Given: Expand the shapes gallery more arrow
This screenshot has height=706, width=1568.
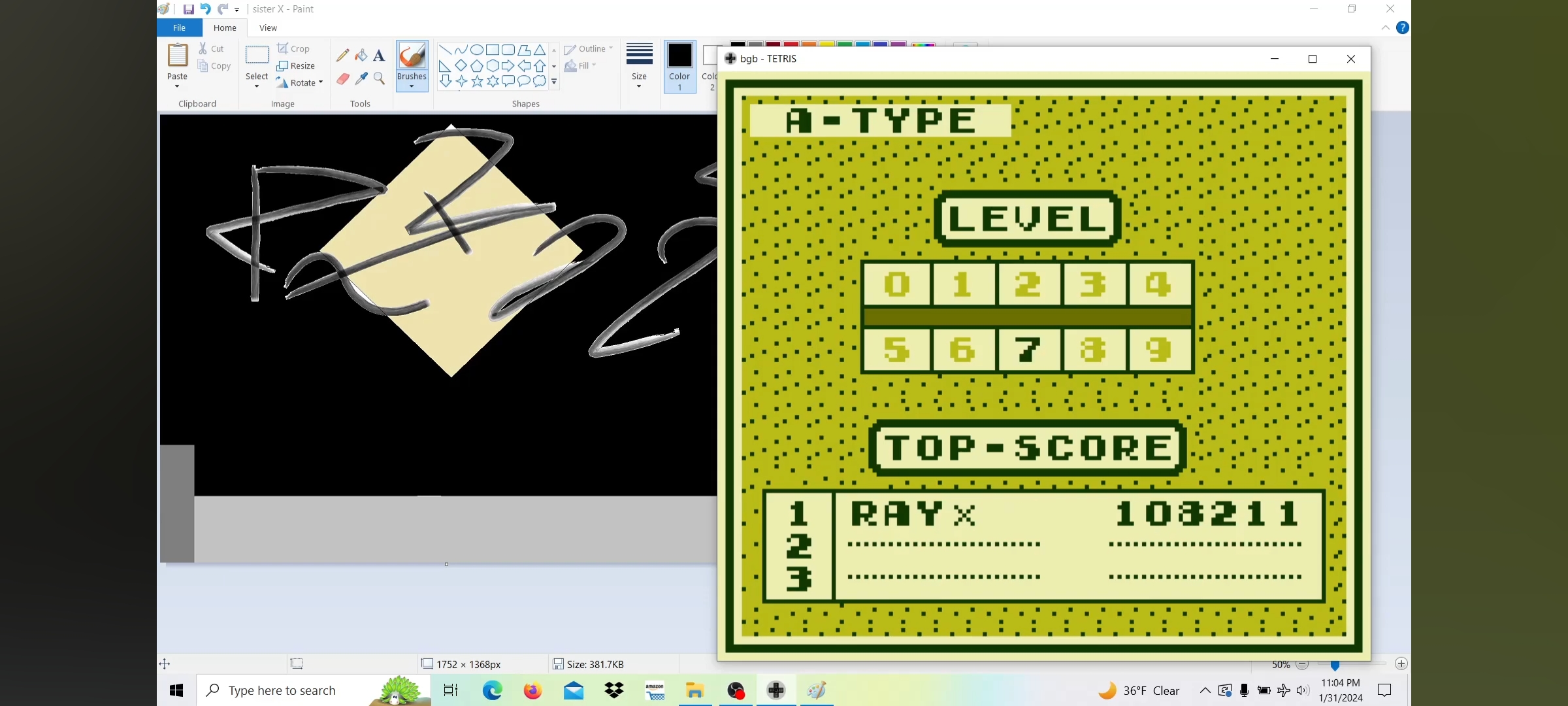Looking at the screenshot, I should point(554,82).
